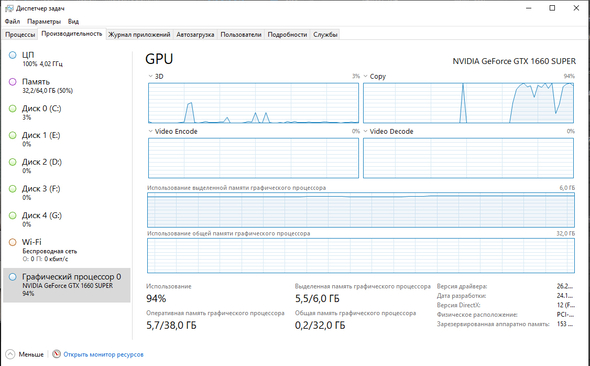Click the purple Память circle icon

(12, 82)
